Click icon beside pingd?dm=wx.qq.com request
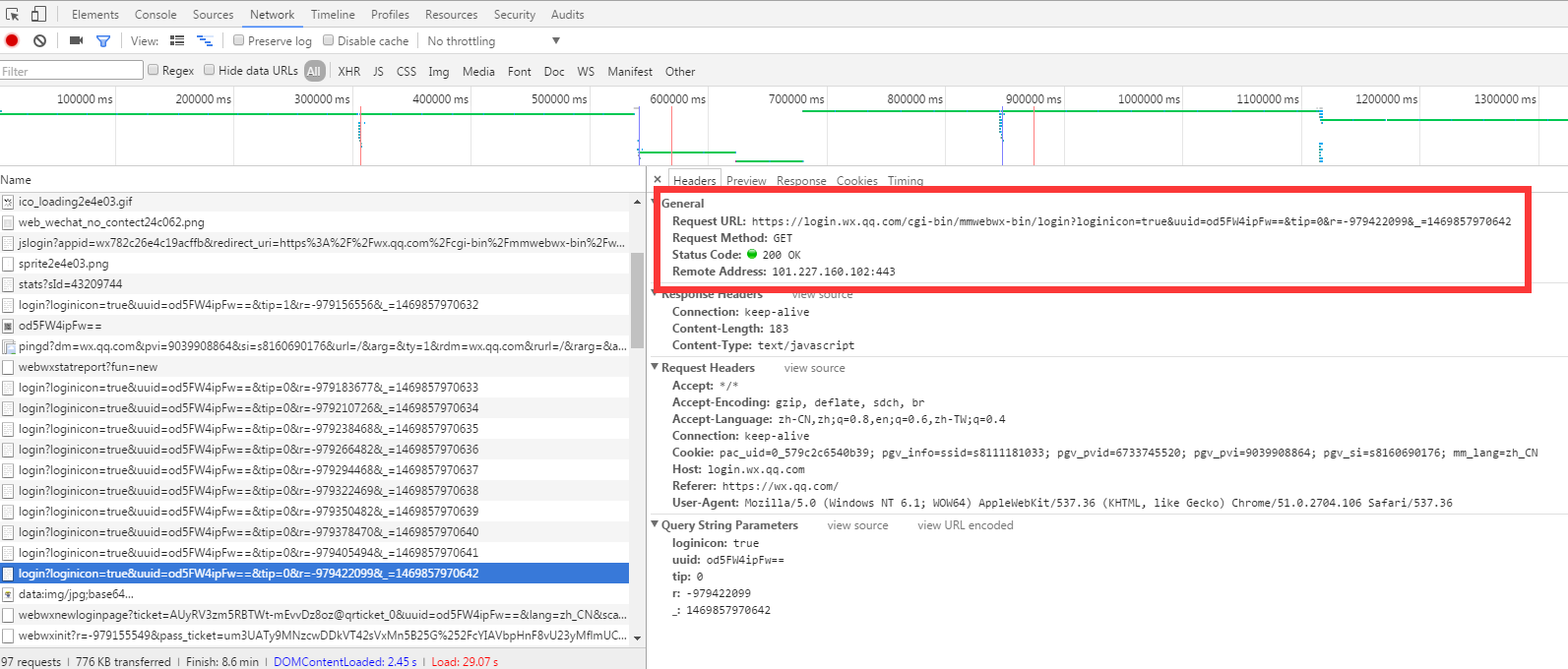This screenshot has width=1568, height=669. coord(8,346)
